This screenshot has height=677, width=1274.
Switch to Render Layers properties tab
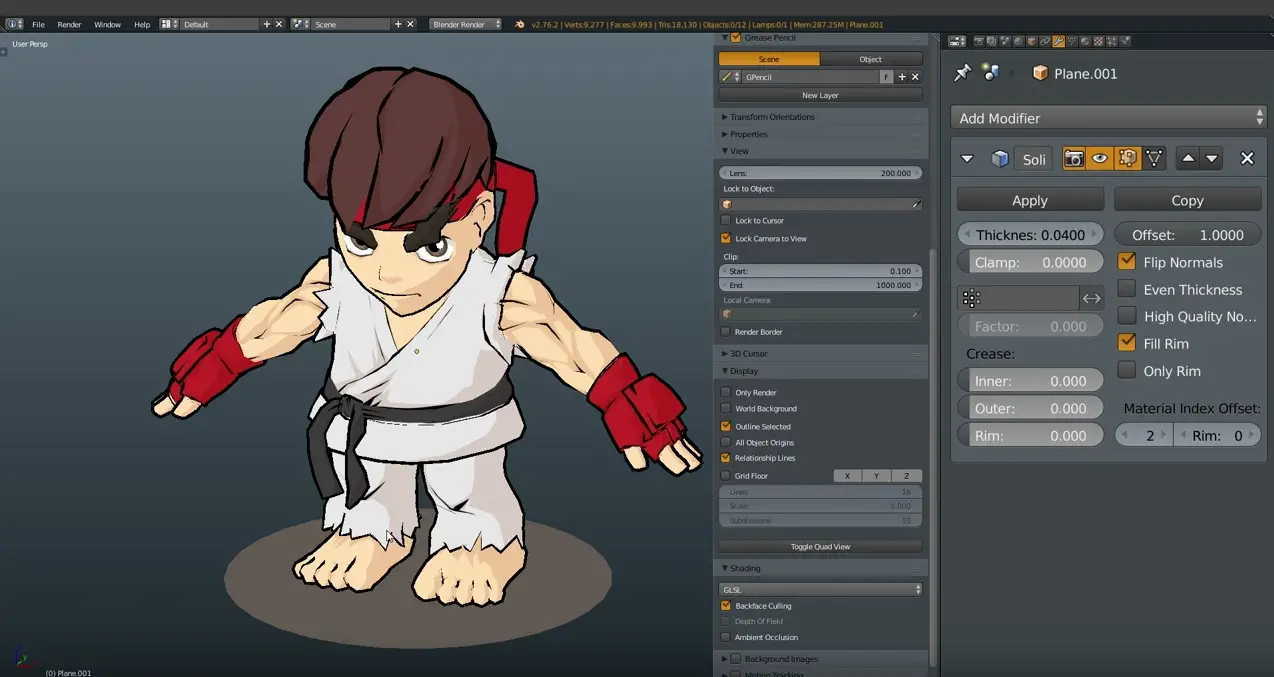coord(992,41)
